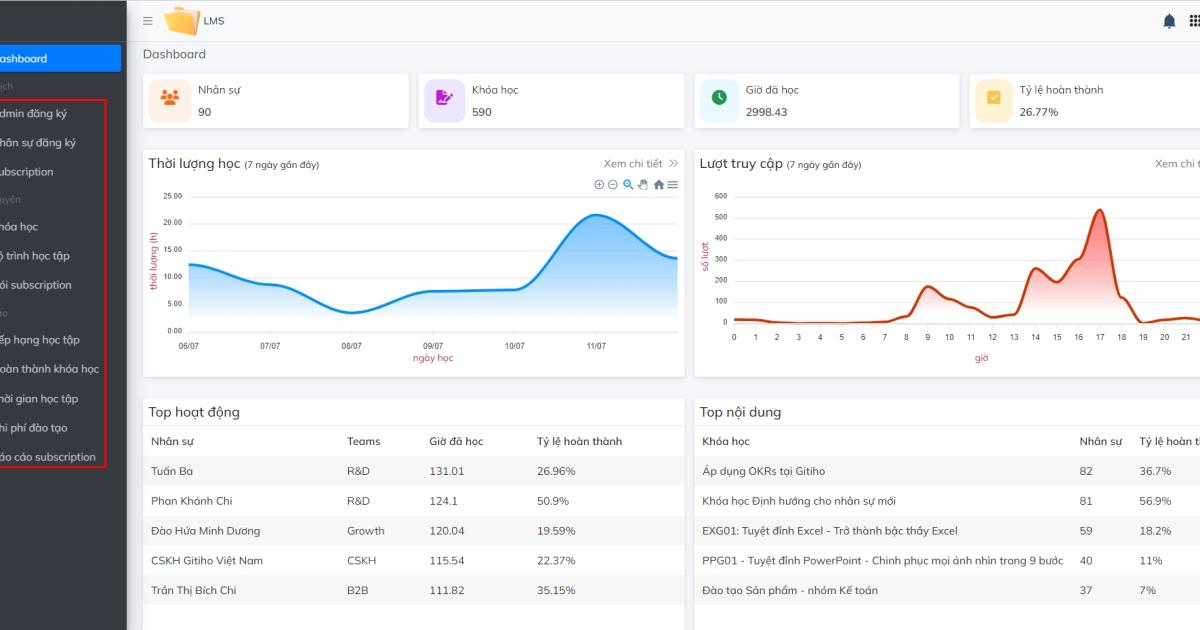This screenshot has height=630, width=1200.
Task: Select the selection zoom magnifier tool
Action: click(x=628, y=185)
